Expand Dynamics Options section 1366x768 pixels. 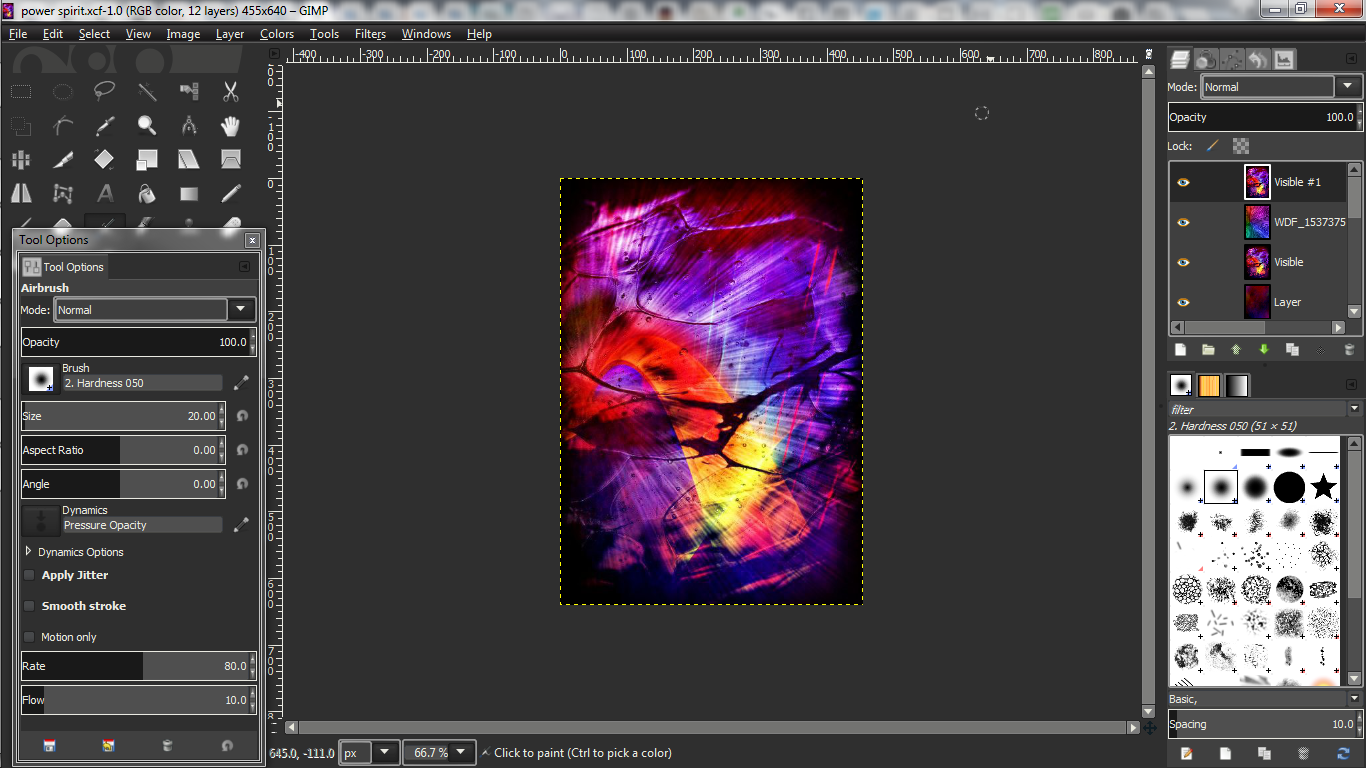tap(28, 552)
